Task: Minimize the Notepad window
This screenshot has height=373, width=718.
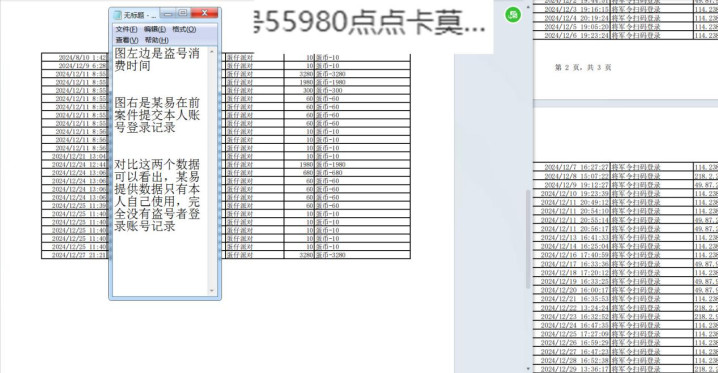Action: point(168,14)
